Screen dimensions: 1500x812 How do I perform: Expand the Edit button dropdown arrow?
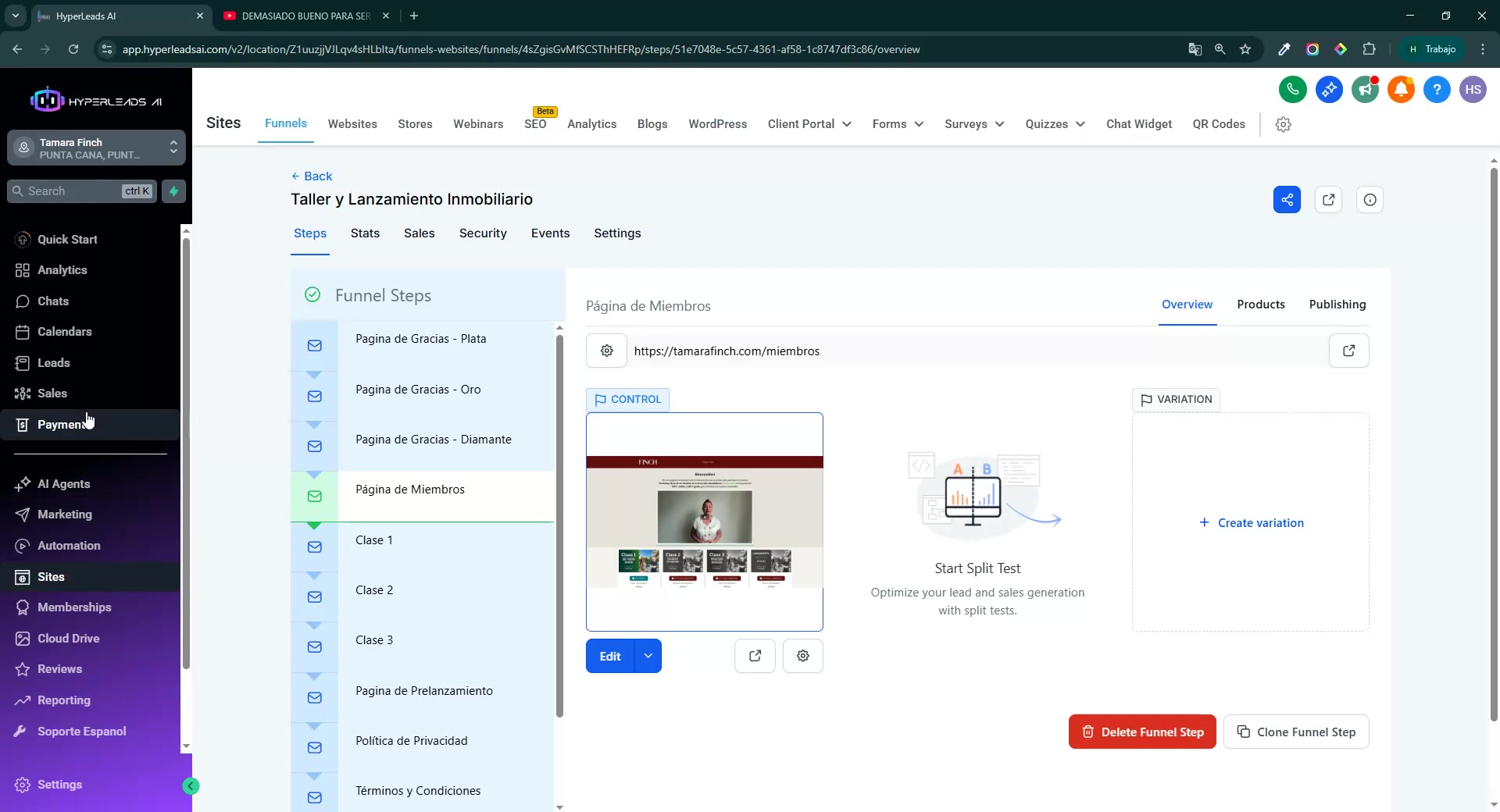(648, 656)
